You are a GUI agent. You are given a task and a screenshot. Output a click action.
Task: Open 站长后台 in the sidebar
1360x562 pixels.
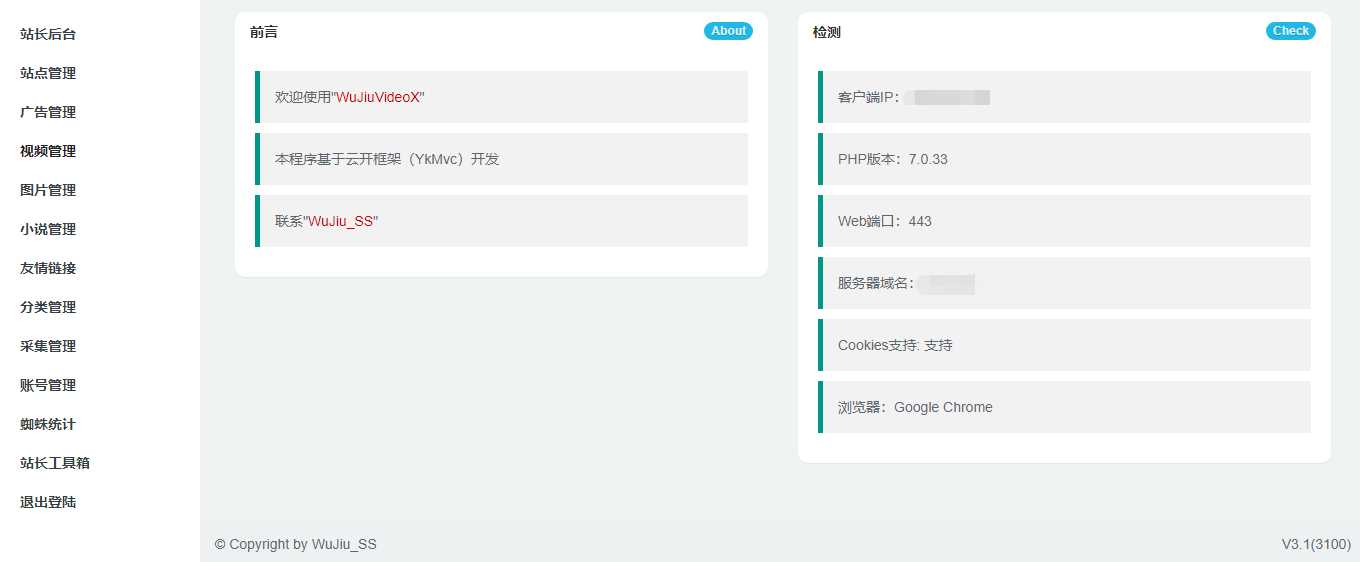pos(48,34)
